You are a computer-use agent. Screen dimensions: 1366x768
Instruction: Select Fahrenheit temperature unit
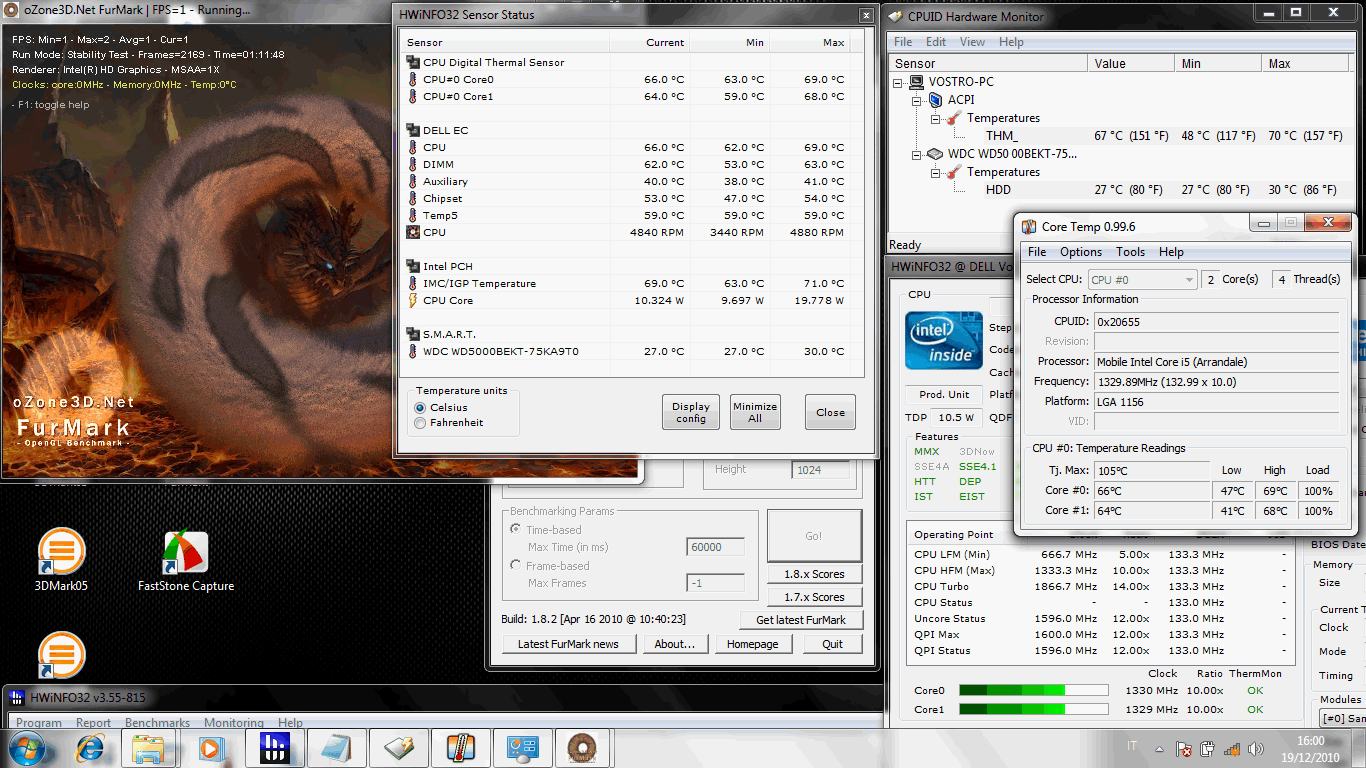421,423
